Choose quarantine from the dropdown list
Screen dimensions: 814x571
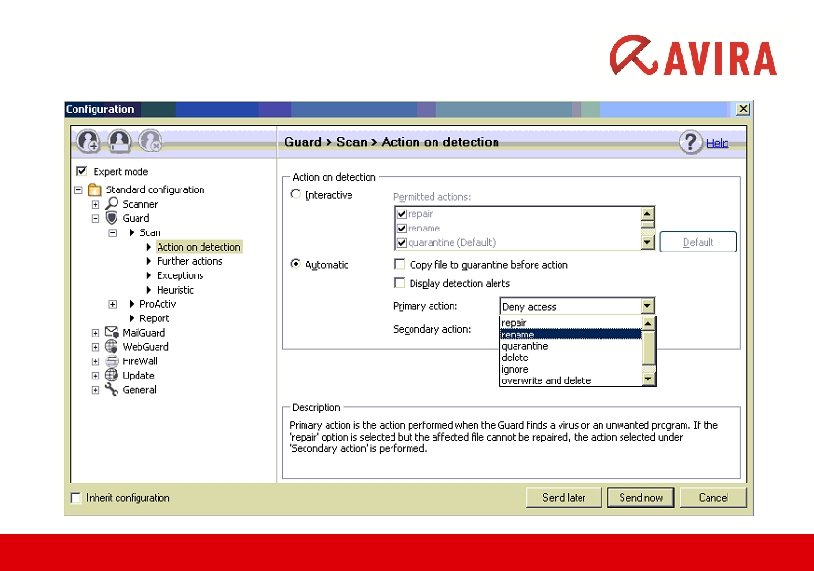click(x=571, y=346)
